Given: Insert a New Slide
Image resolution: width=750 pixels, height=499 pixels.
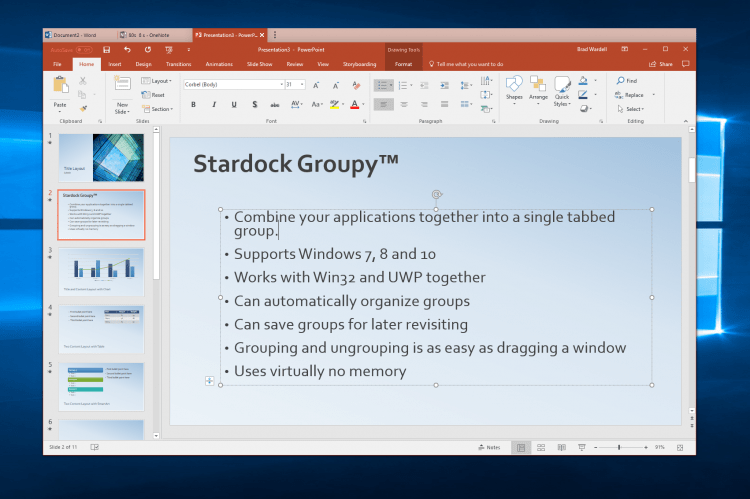Looking at the screenshot, I should (x=122, y=94).
